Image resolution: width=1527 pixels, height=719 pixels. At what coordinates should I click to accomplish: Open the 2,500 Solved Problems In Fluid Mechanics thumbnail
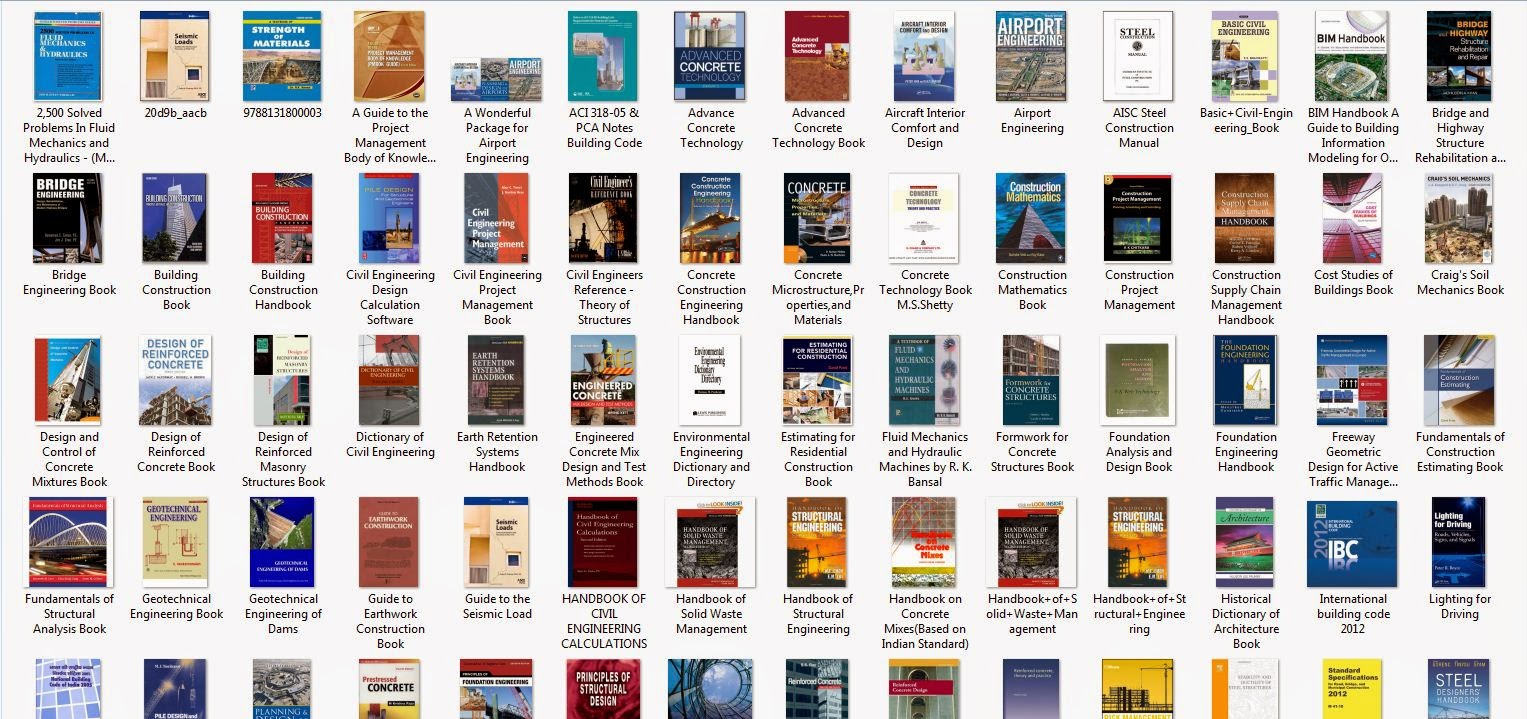pos(69,56)
